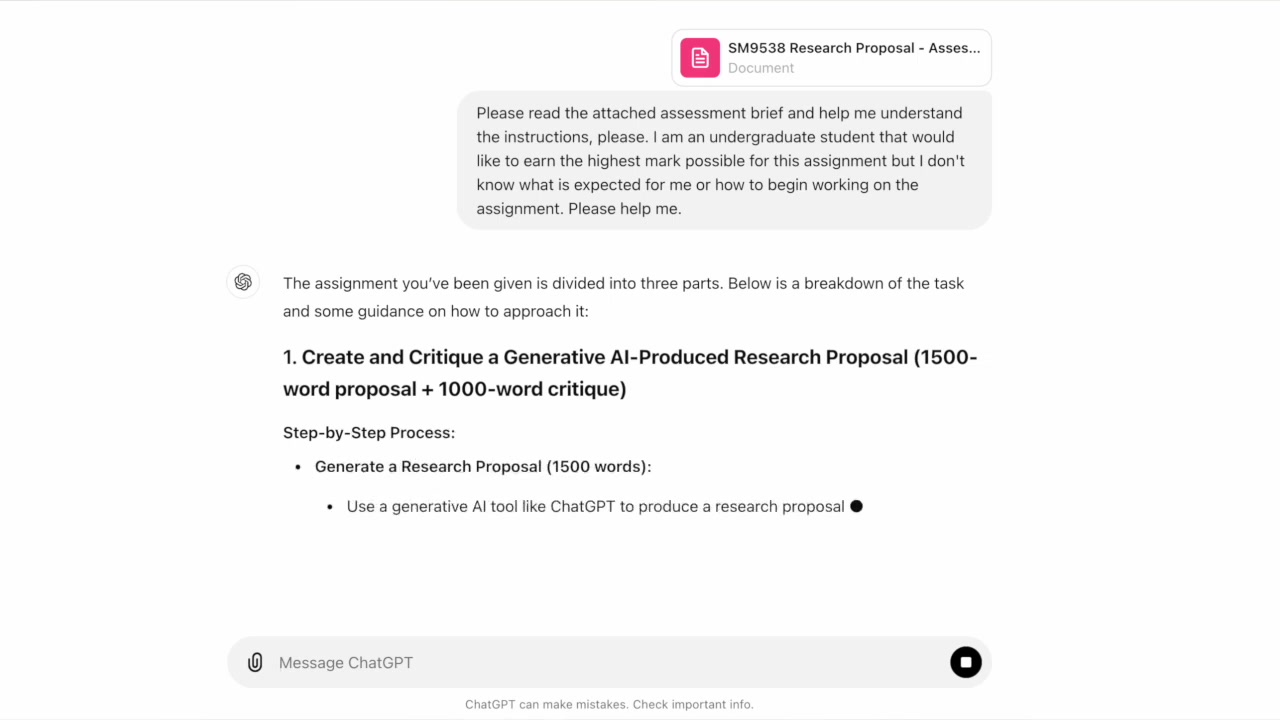The height and width of the screenshot is (720, 1280).
Task: Stop generating the response
Action: (966, 662)
